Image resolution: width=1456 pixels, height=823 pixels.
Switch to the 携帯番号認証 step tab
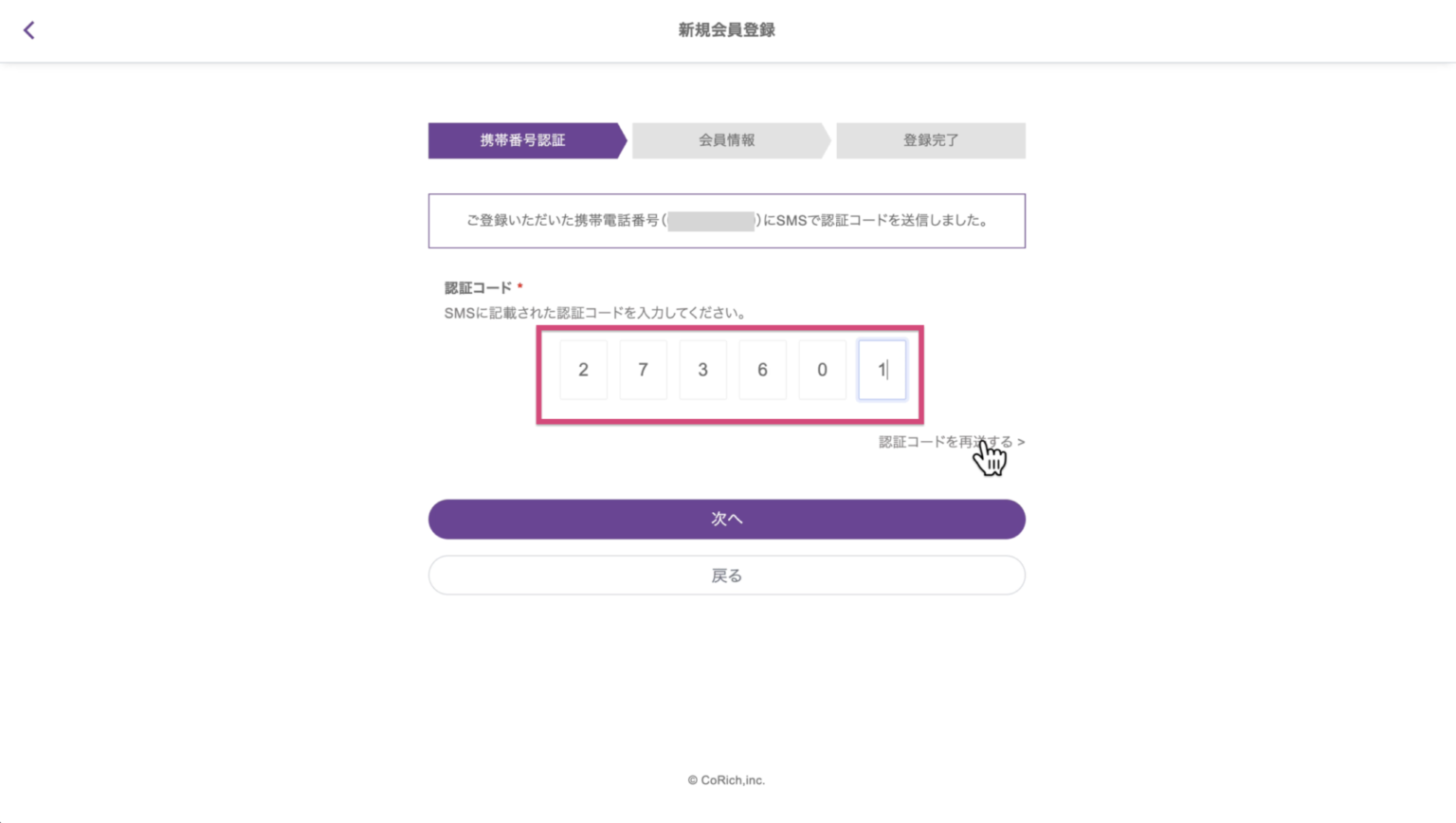coord(522,140)
